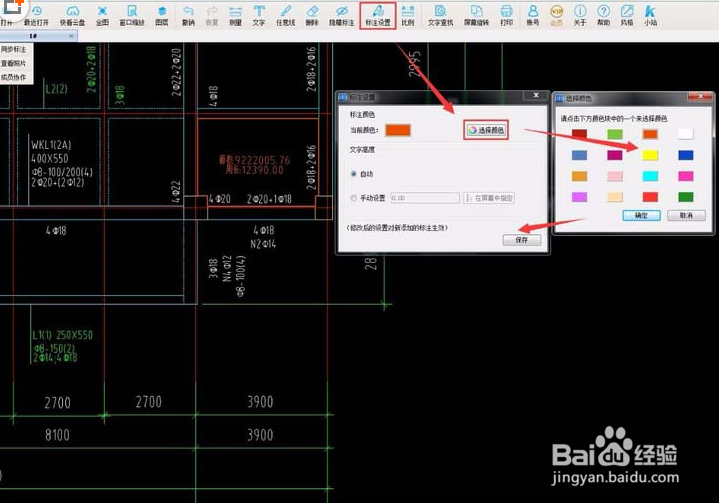
Task: Choose 同步标注 from the side menu
Action: [x=14, y=49]
